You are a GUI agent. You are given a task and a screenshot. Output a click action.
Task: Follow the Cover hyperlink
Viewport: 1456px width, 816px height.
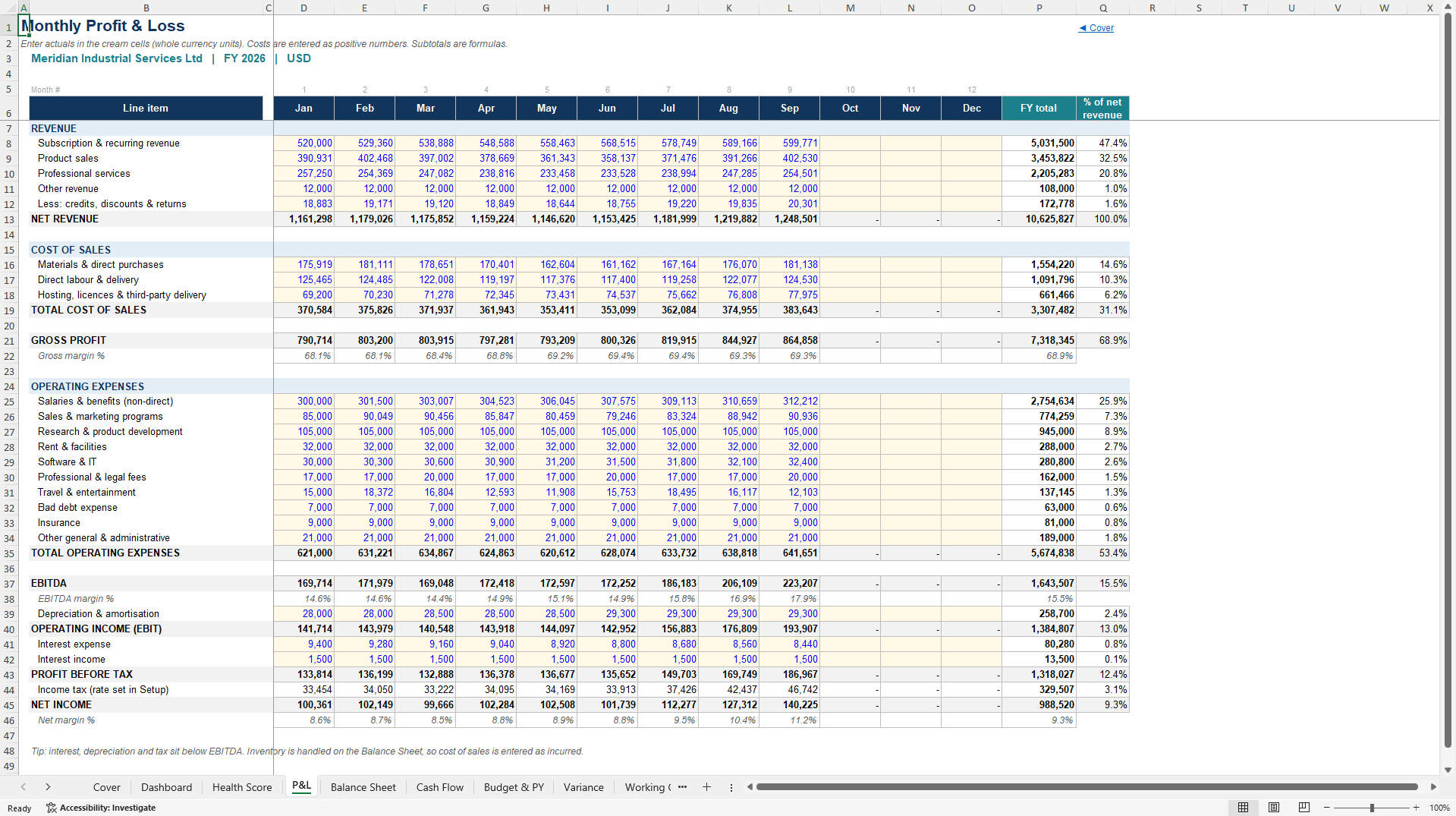click(x=1096, y=28)
